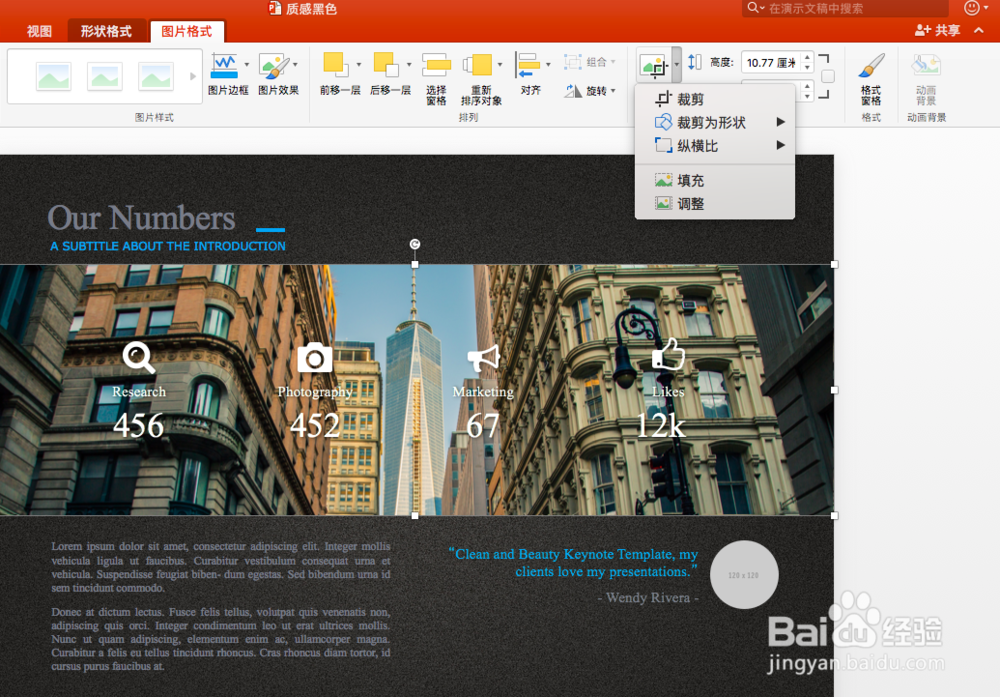Click the search magnifier icon
This screenshot has height=697, width=1000.
tap(753, 8)
